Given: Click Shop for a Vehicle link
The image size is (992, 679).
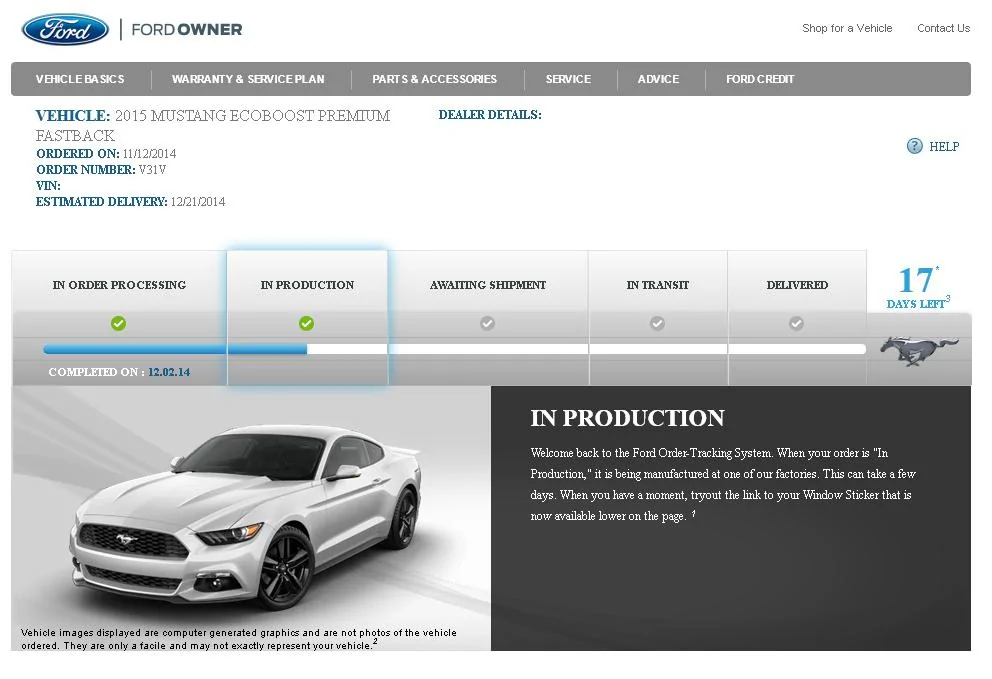Looking at the screenshot, I should click(x=847, y=28).
